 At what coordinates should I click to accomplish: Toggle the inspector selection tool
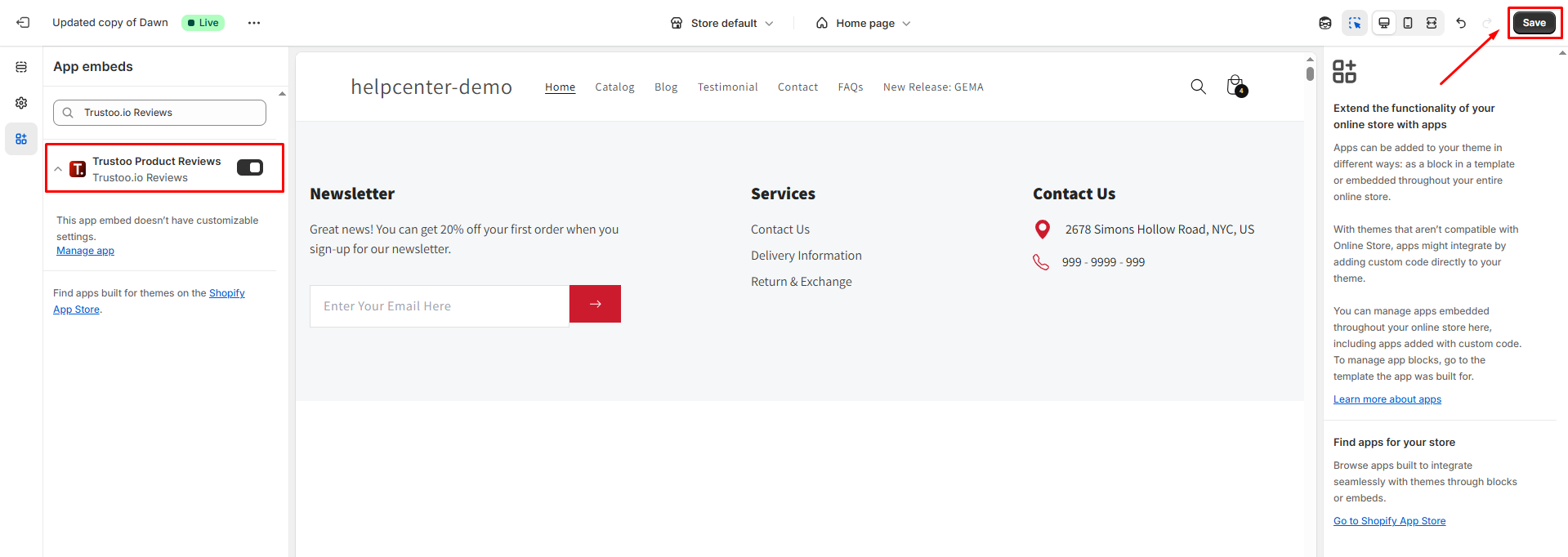click(1354, 23)
